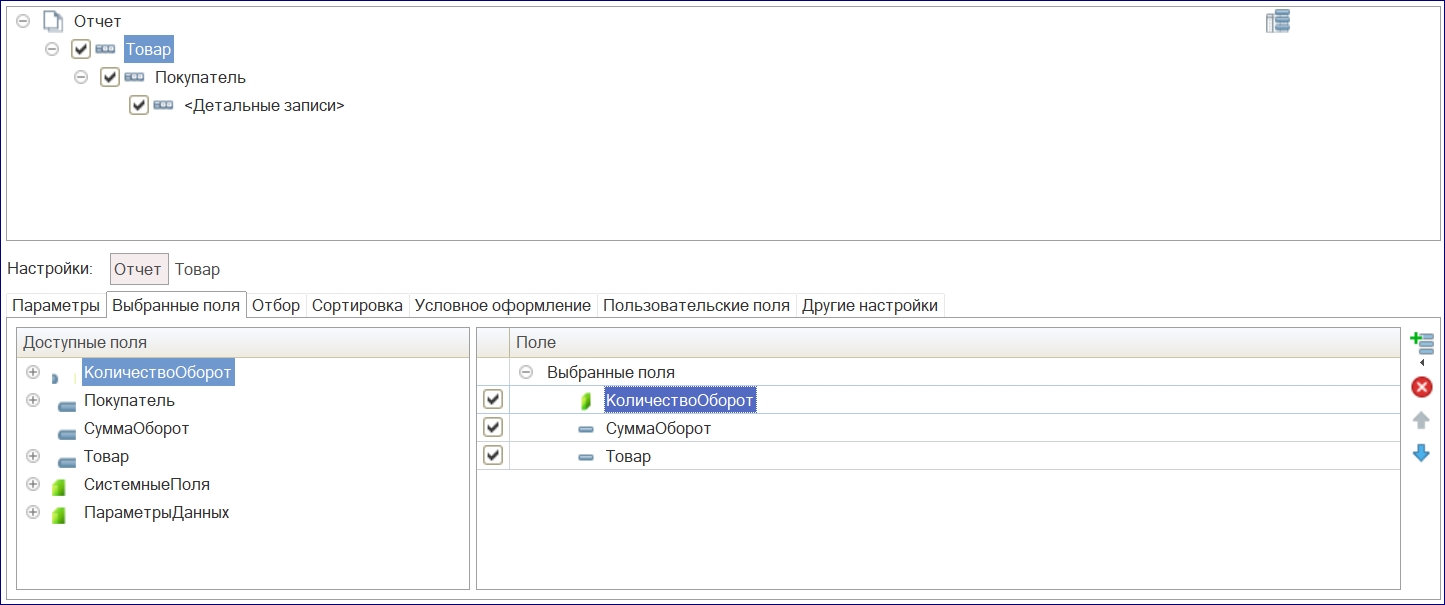Uncheck selected field СуммаОборот checkbox
The image size is (1445, 605).
(x=493, y=428)
